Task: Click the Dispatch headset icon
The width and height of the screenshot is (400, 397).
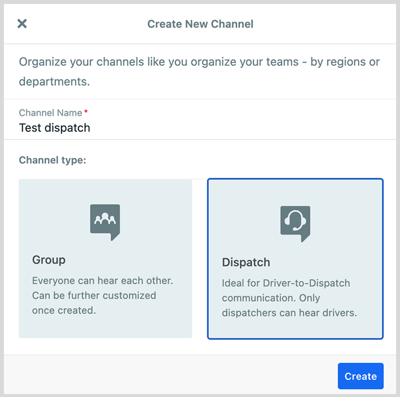Action: (x=295, y=224)
